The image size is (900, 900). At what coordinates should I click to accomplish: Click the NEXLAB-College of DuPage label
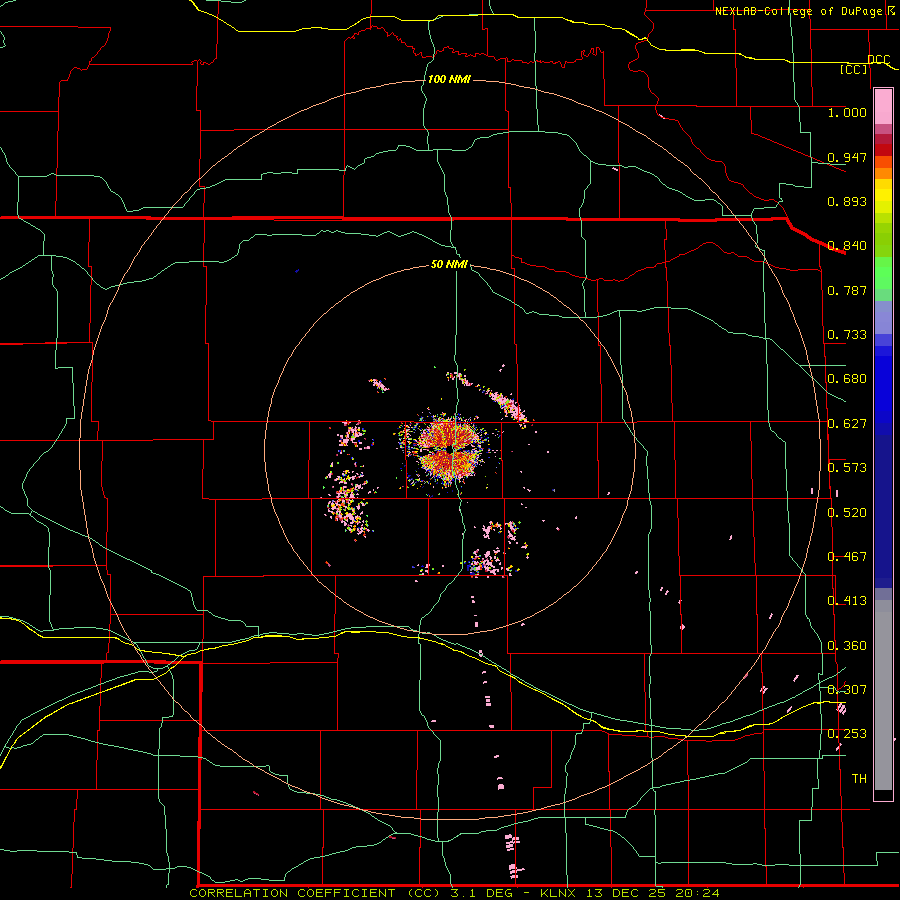pos(800,11)
